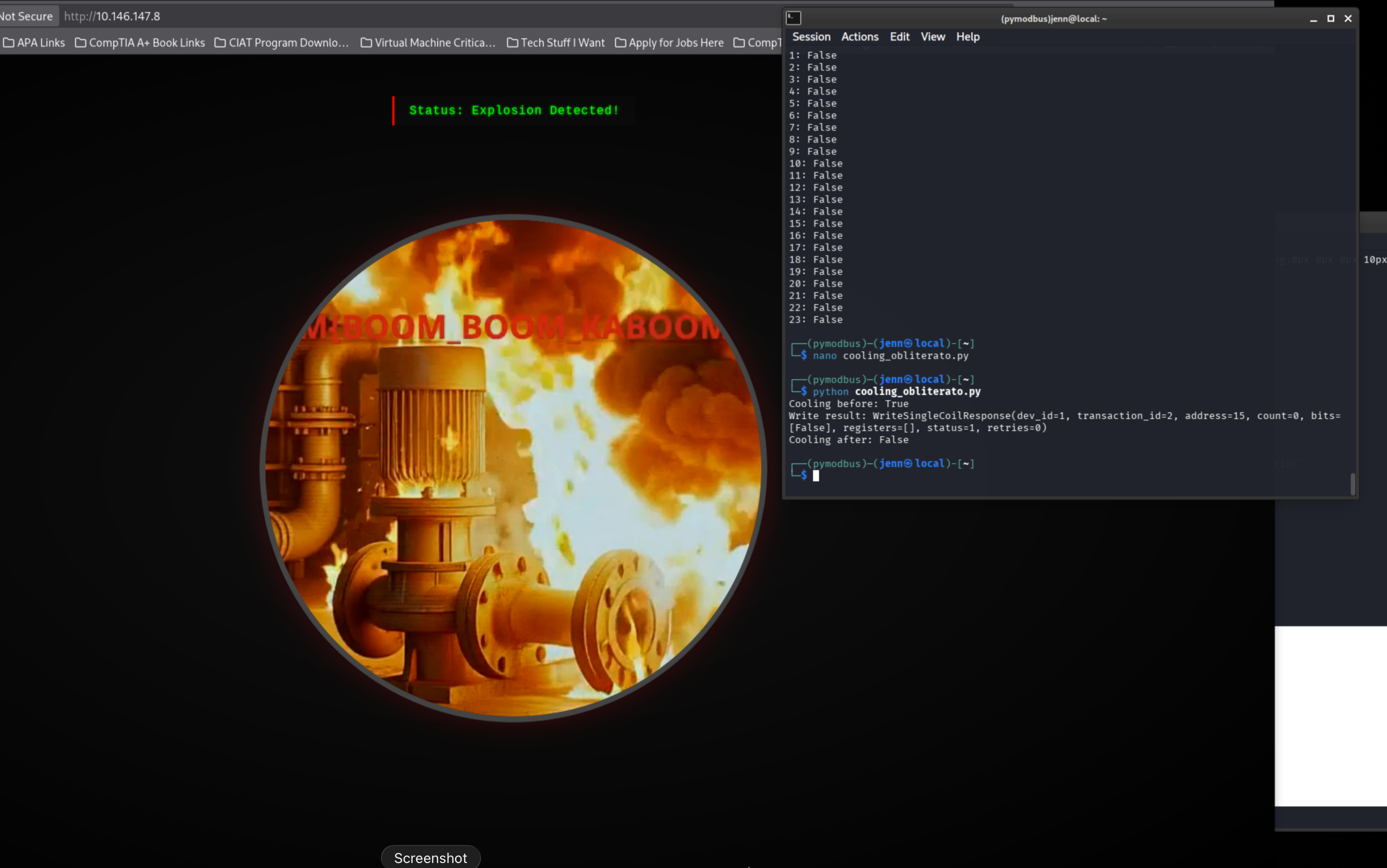Click the '20: False' terminal line
The width and height of the screenshot is (1387, 868).
(816, 283)
